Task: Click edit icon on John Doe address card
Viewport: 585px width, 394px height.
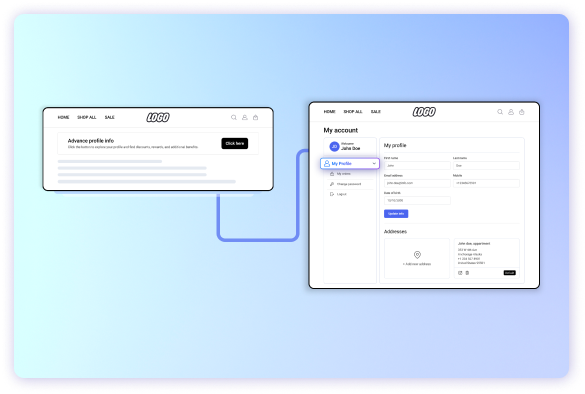Action: (x=460, y=273)
